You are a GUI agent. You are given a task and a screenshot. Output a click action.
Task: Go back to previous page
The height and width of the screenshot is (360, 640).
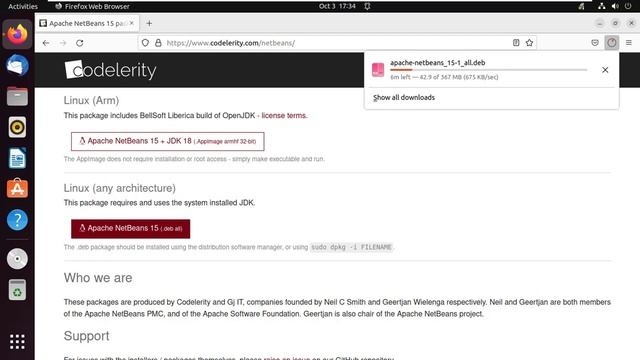(46, 43)
